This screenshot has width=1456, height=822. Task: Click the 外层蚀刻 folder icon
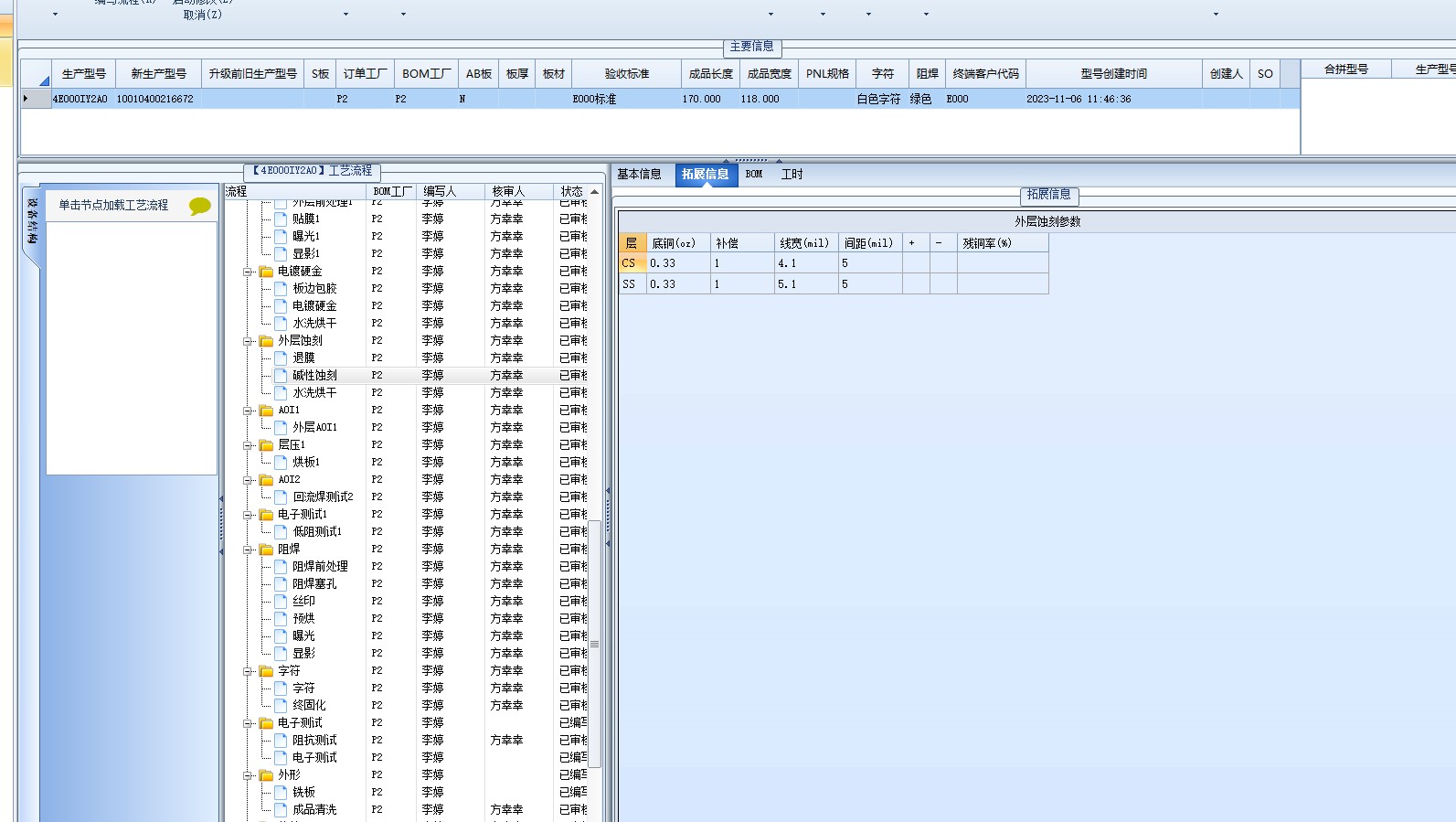[267, 341]
